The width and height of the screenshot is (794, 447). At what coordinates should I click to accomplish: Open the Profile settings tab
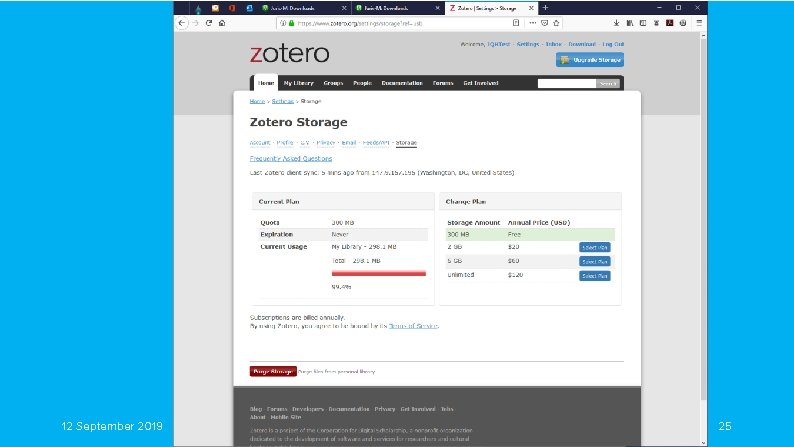tap(285, 143)
